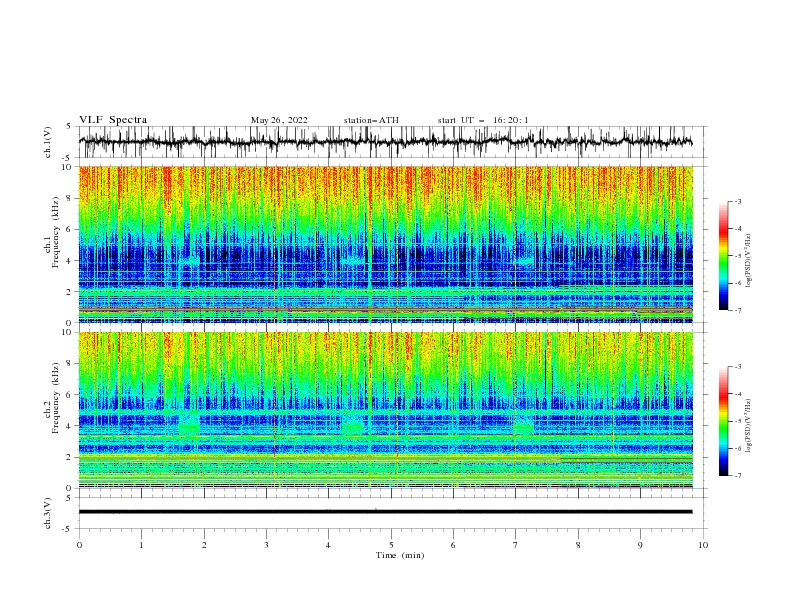The height and width of the screenshot is (612, 792).
Task: Click the "8" kHz tick of ch.1 spectrogram
Action: [x=69, y=198]
